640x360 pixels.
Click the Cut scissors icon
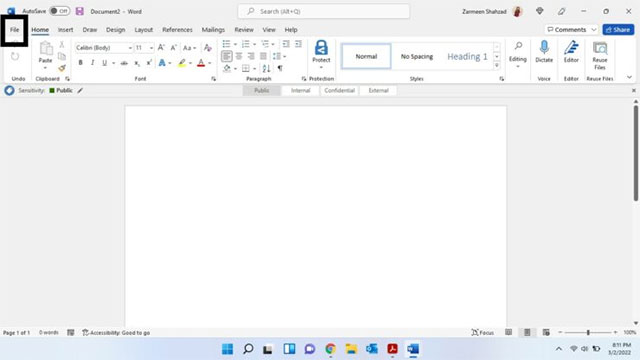[x=62, y=44]
